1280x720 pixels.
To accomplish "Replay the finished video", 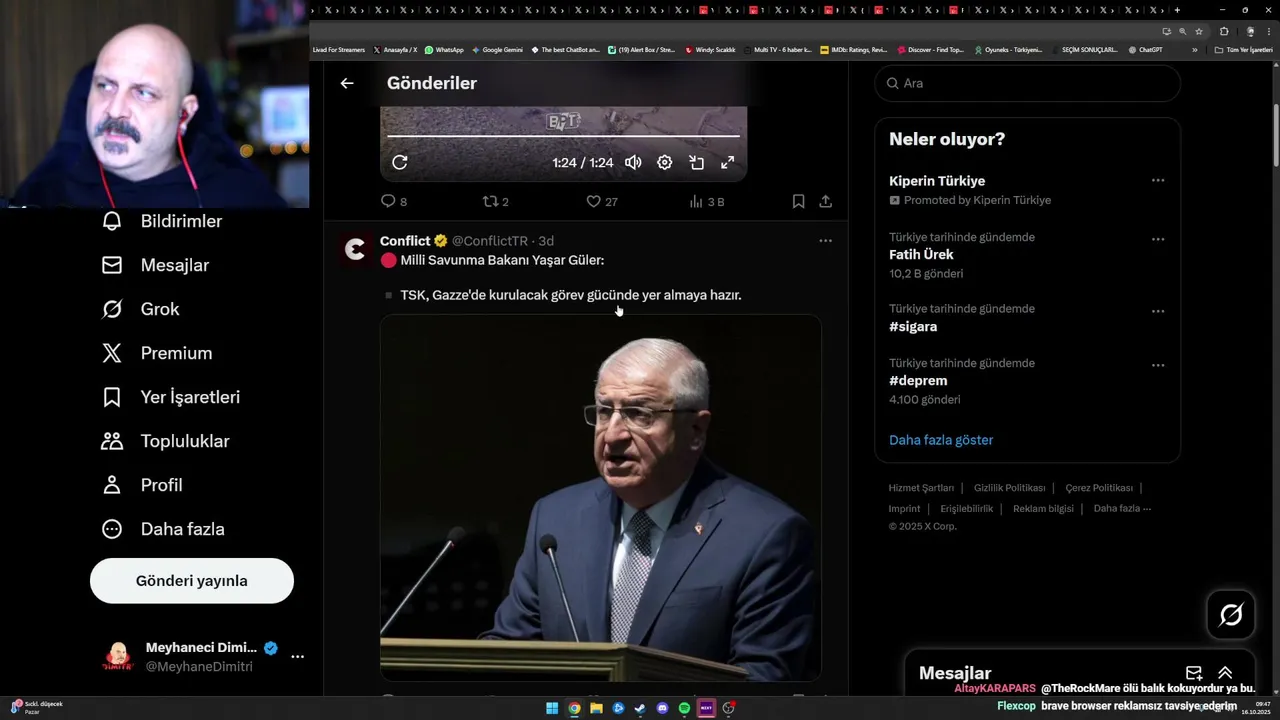I will (400, 162).
